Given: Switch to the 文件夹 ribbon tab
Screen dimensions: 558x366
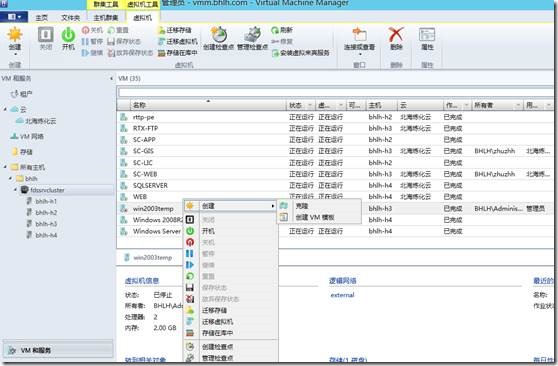Looking at the screenshot, I should click(x=70, y=17).
